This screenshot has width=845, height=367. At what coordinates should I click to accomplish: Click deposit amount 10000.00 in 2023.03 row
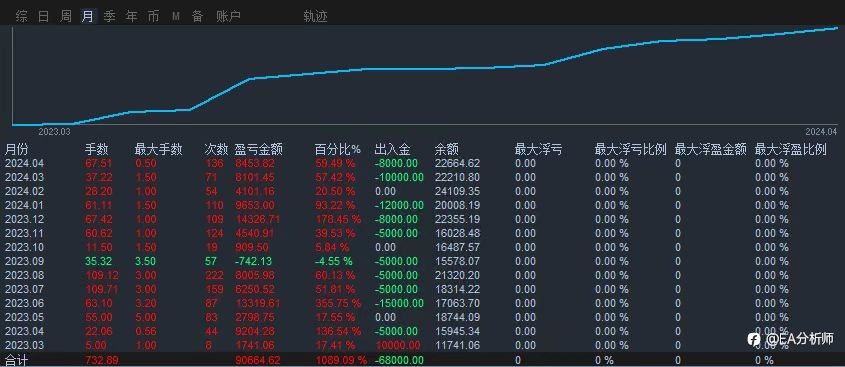[398, 345]
